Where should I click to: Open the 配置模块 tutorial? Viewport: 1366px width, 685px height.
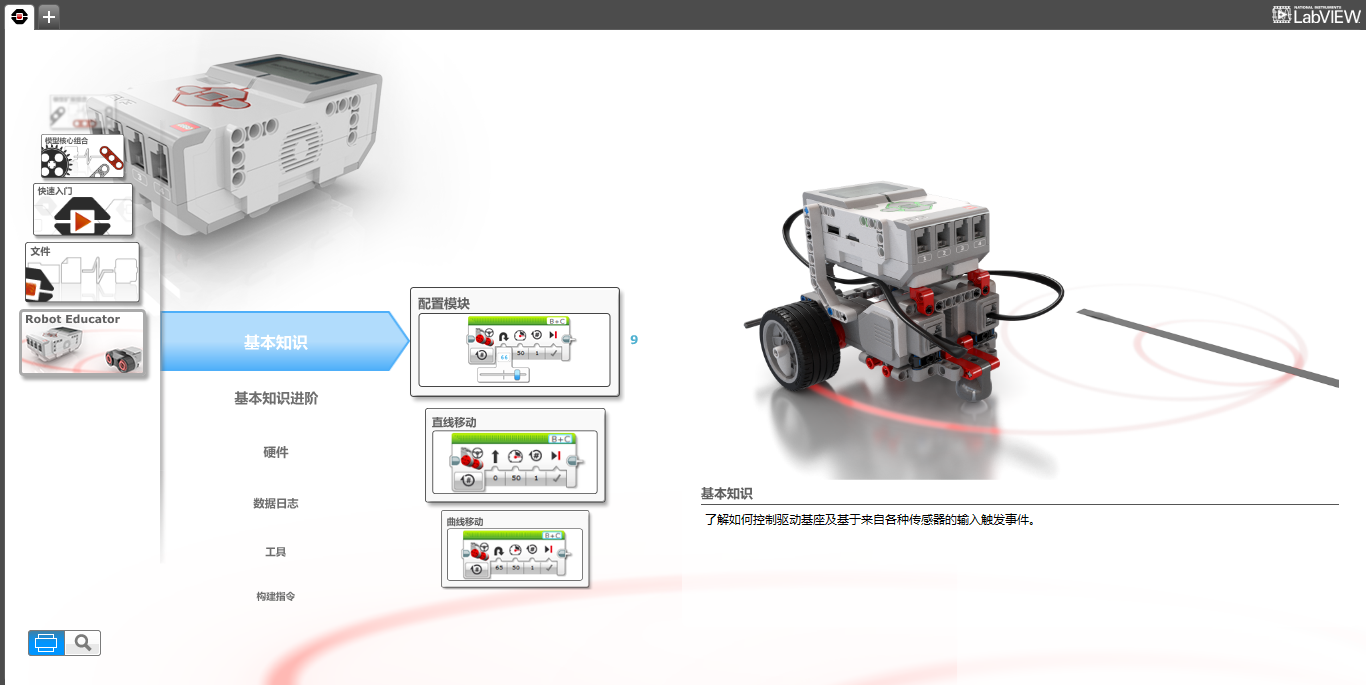click(x=515, y=341)
